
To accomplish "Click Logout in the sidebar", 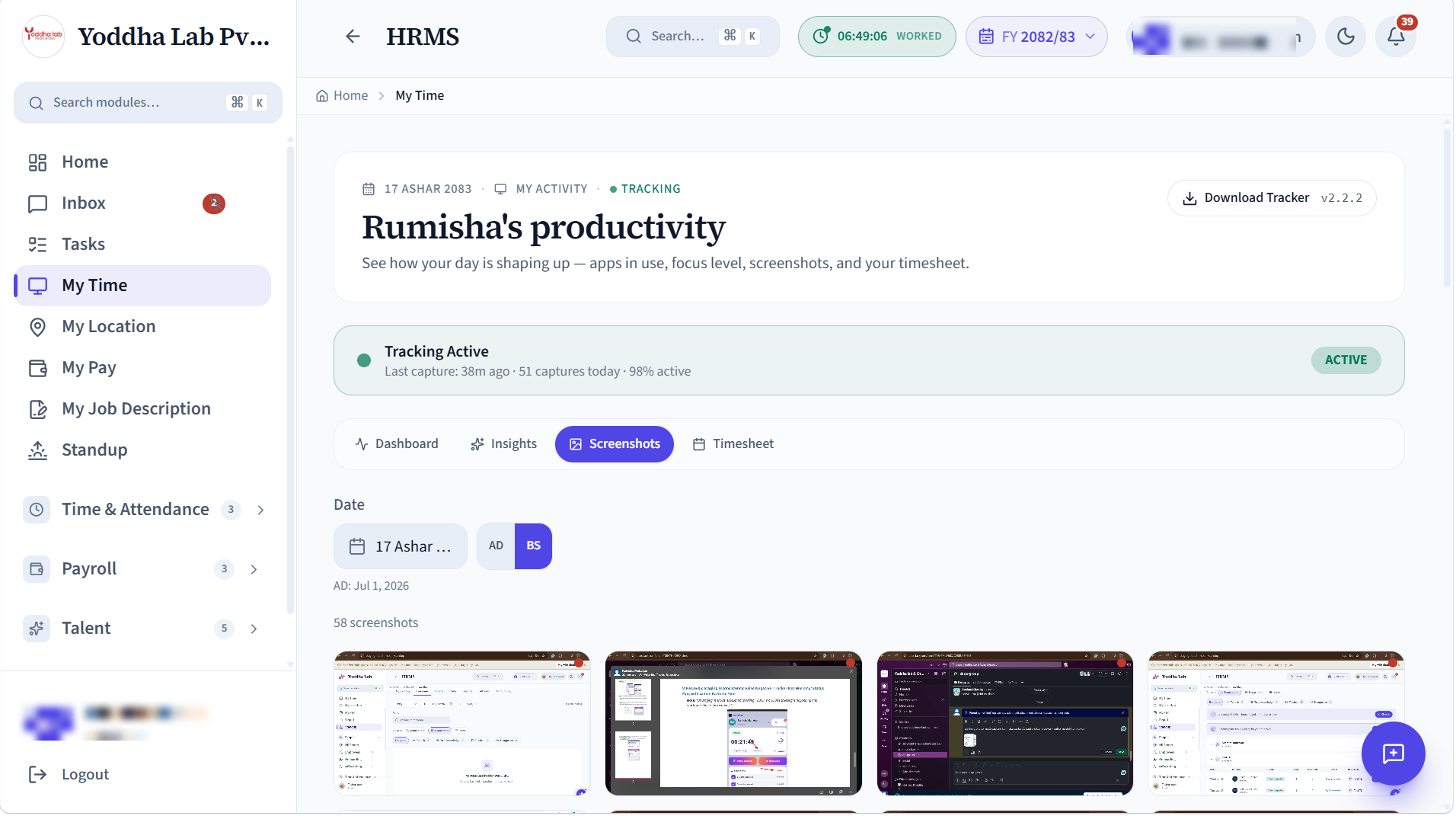I will [85, 775].
